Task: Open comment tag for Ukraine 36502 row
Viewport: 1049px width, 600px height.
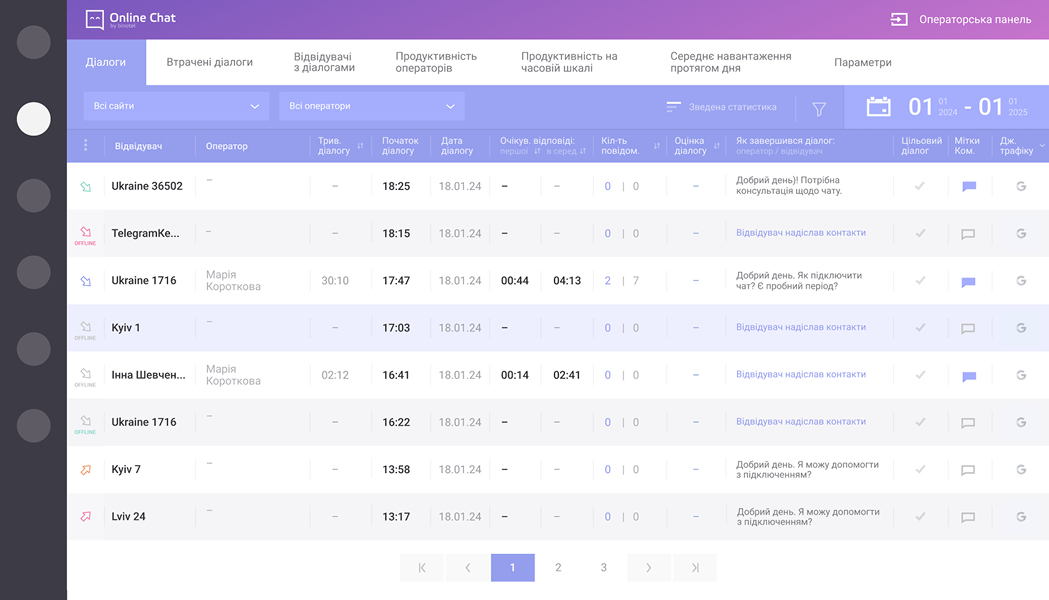Action: [968, 186]
